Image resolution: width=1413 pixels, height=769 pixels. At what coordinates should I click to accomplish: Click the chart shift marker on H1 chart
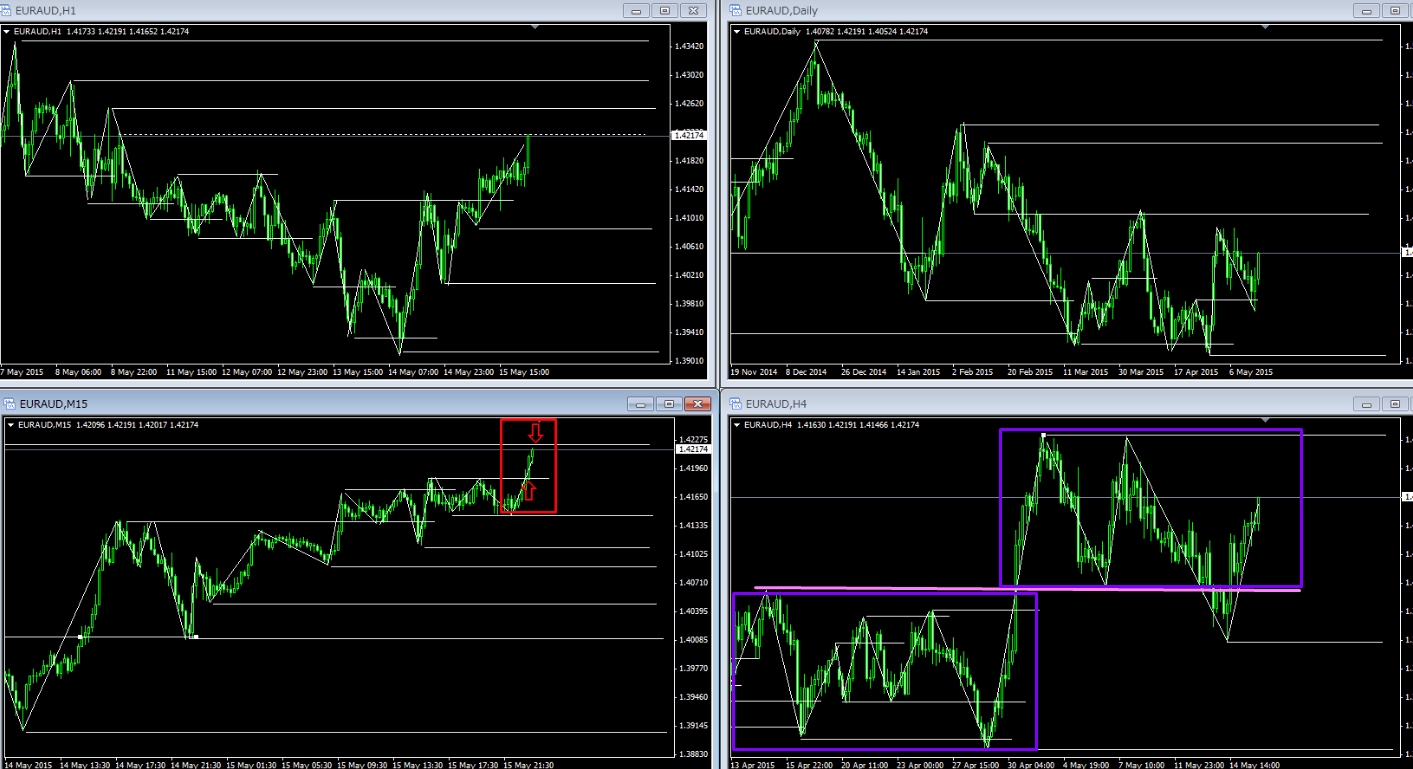pyautogui.click(x=537, y=26)
